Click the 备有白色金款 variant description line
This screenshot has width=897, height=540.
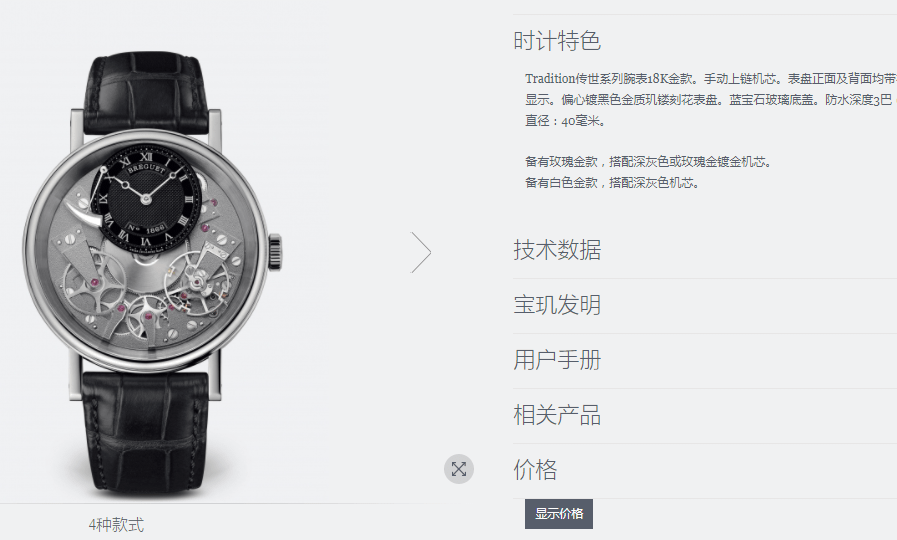[612, 183]
